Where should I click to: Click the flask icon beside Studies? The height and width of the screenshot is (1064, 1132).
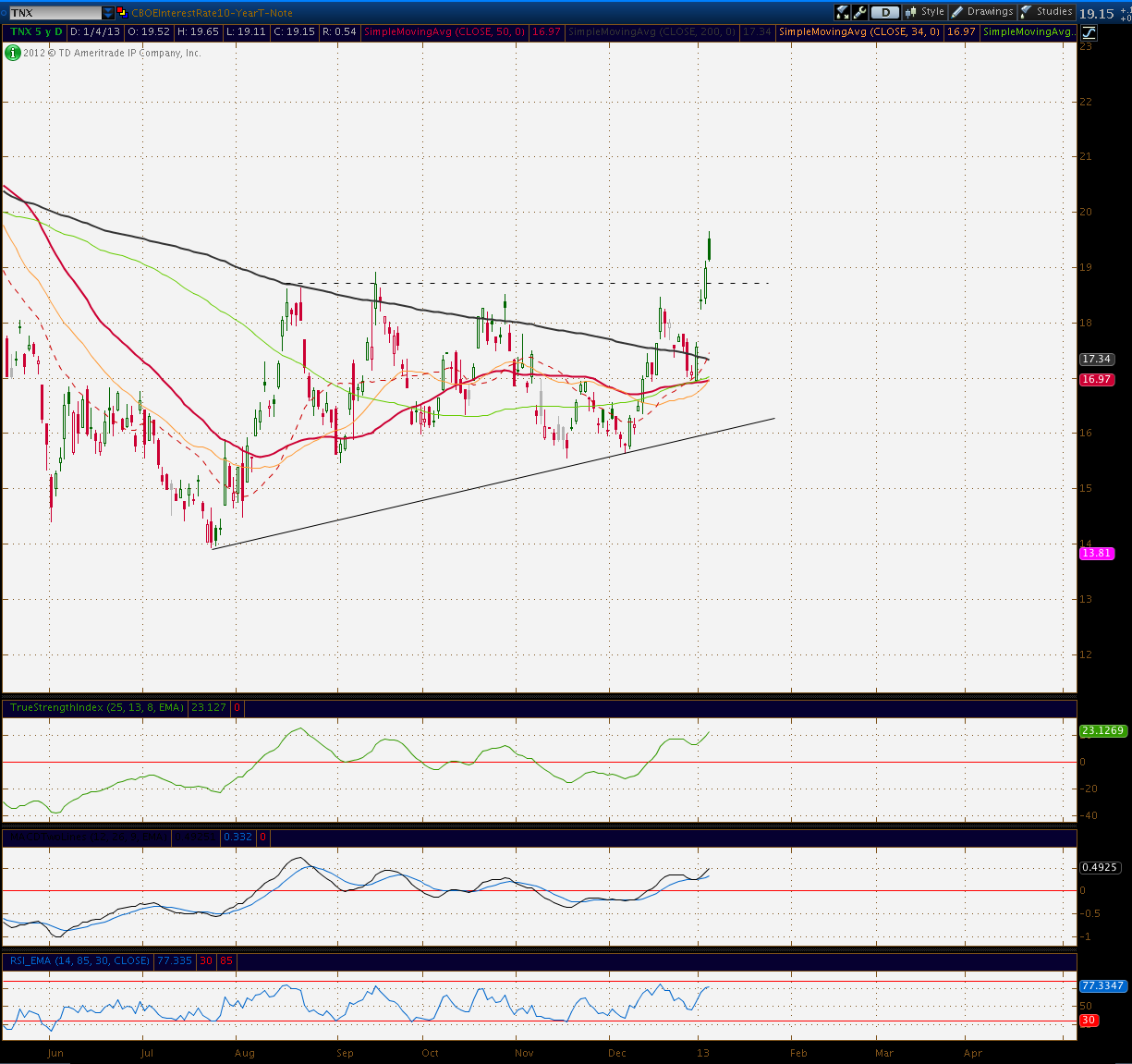point(1026,12)
